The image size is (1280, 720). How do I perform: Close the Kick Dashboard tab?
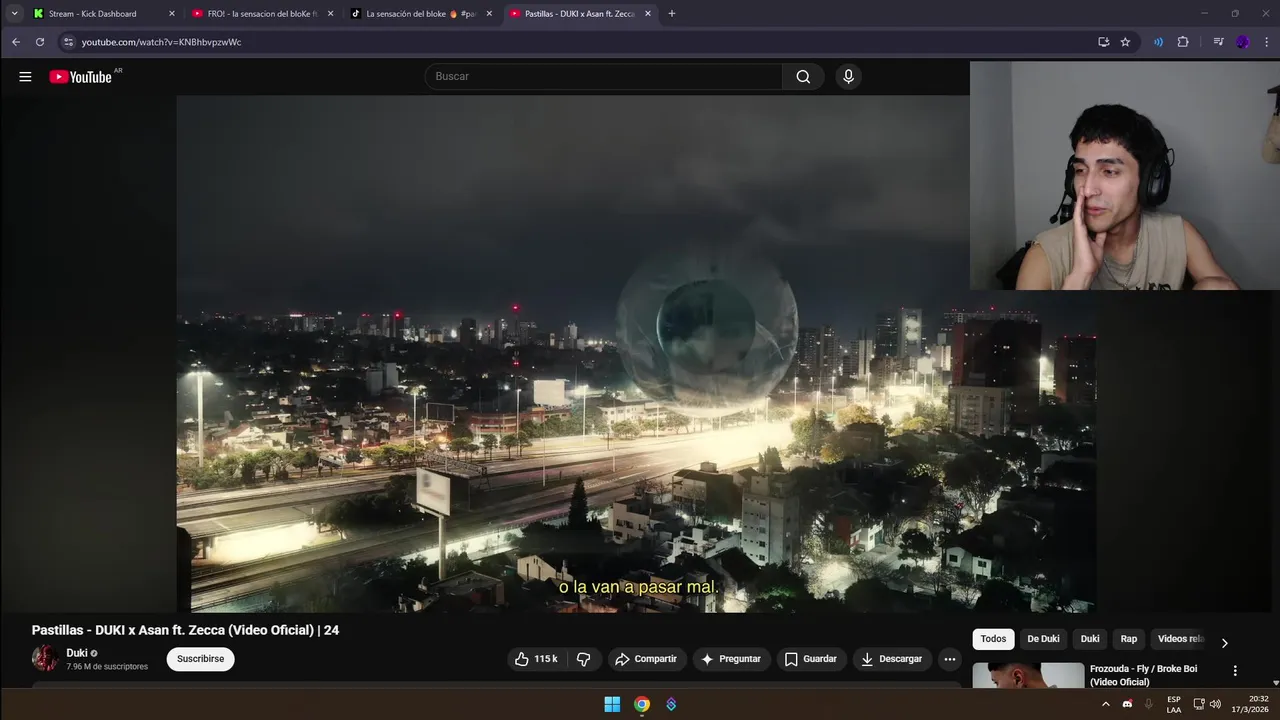pyautogui.click(x=172, y=14)
